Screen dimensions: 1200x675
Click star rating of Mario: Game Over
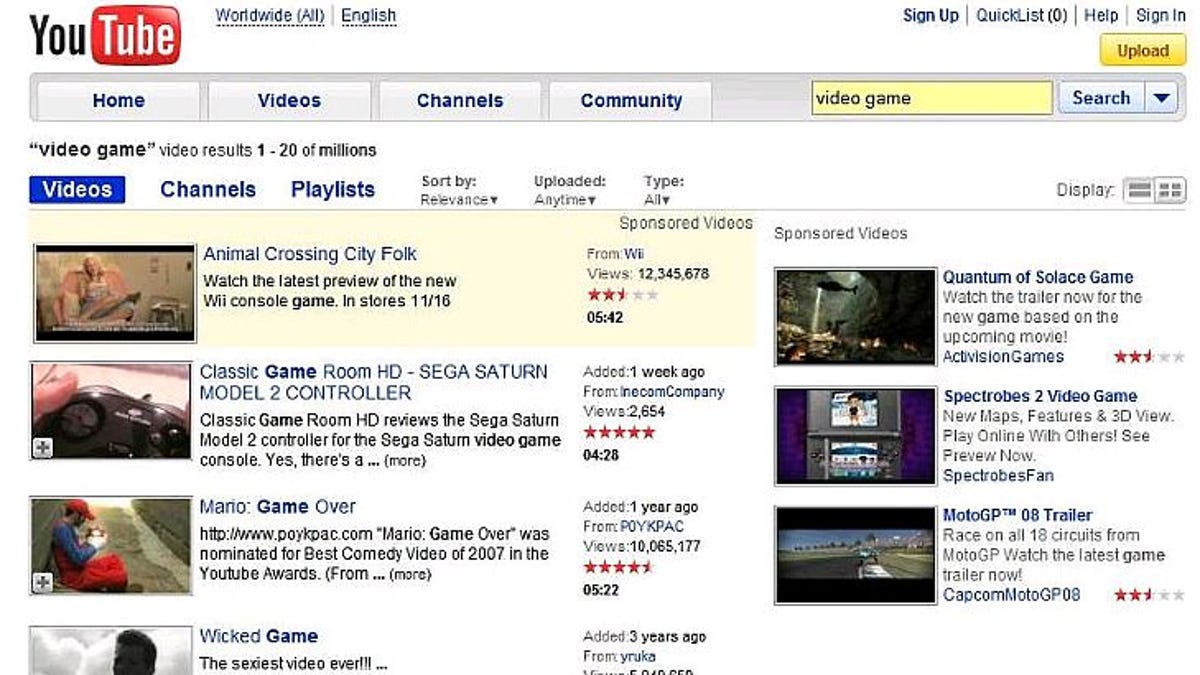tap(619, 567)
